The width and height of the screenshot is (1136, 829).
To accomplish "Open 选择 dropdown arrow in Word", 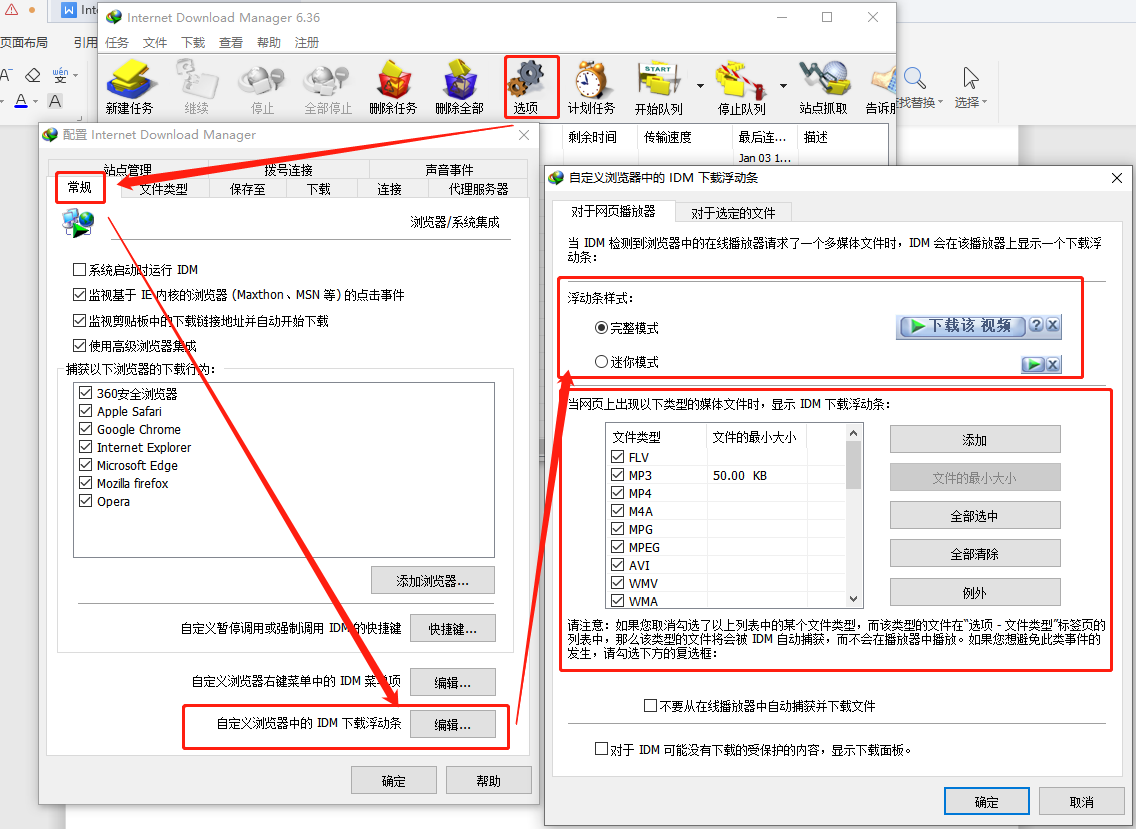I will coord(985,102).
